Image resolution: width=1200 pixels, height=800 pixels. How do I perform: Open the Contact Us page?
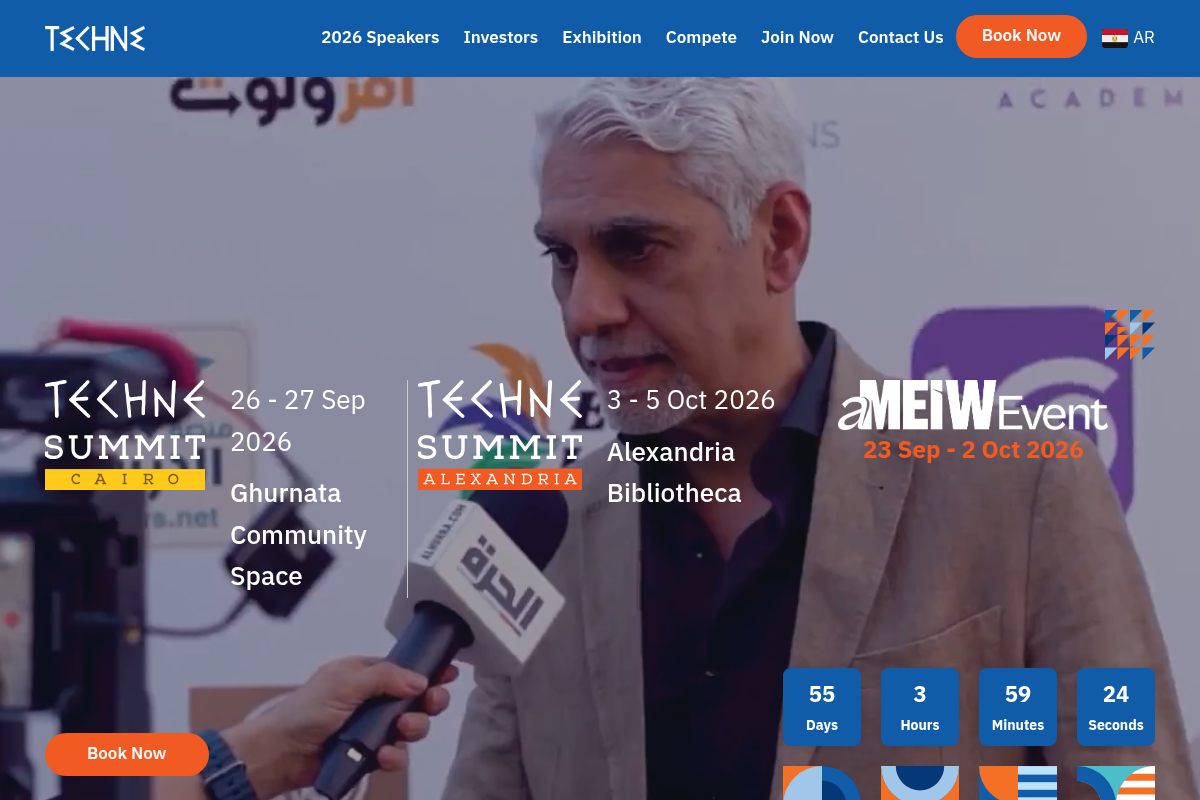[x=900, y=37]
